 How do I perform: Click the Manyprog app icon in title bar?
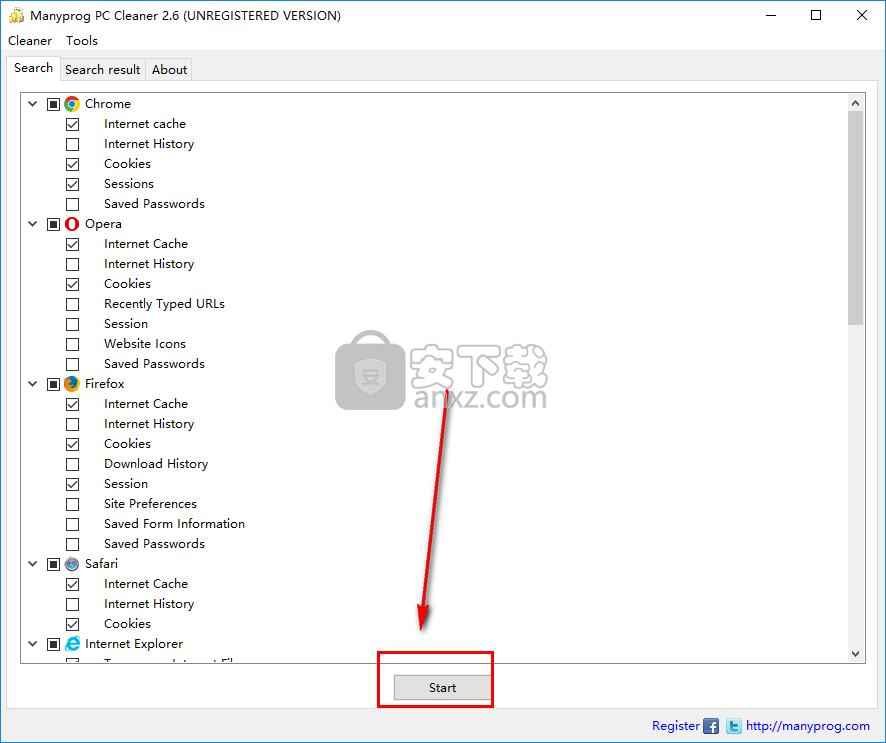(16, 15)
